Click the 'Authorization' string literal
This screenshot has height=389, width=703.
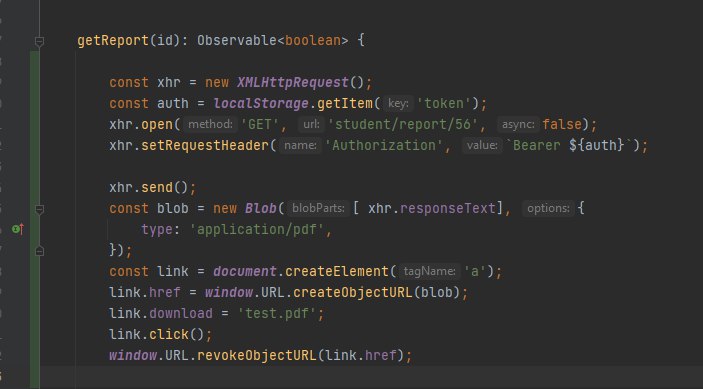(384, 145)
